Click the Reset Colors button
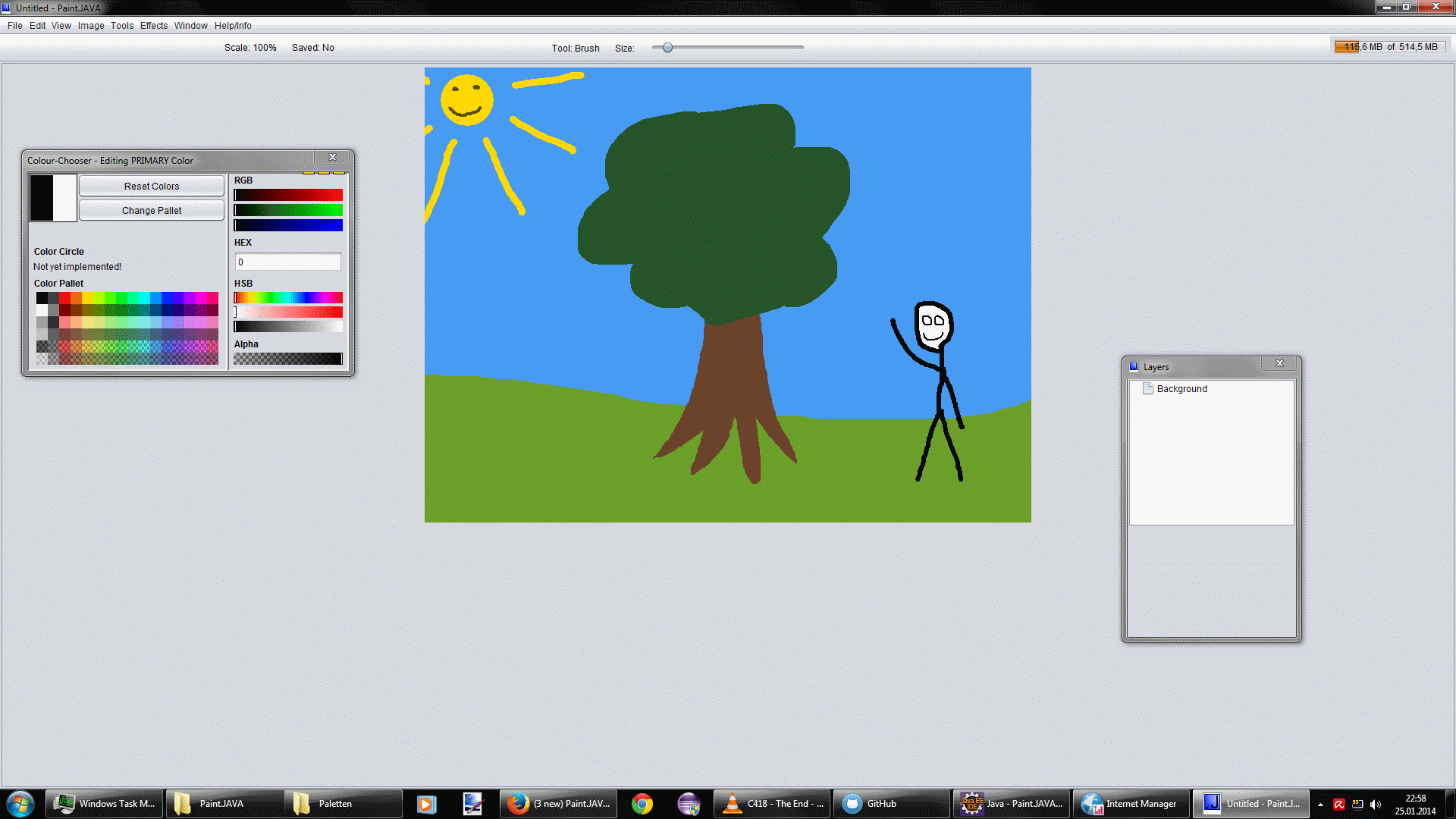 tap(152, 186)
